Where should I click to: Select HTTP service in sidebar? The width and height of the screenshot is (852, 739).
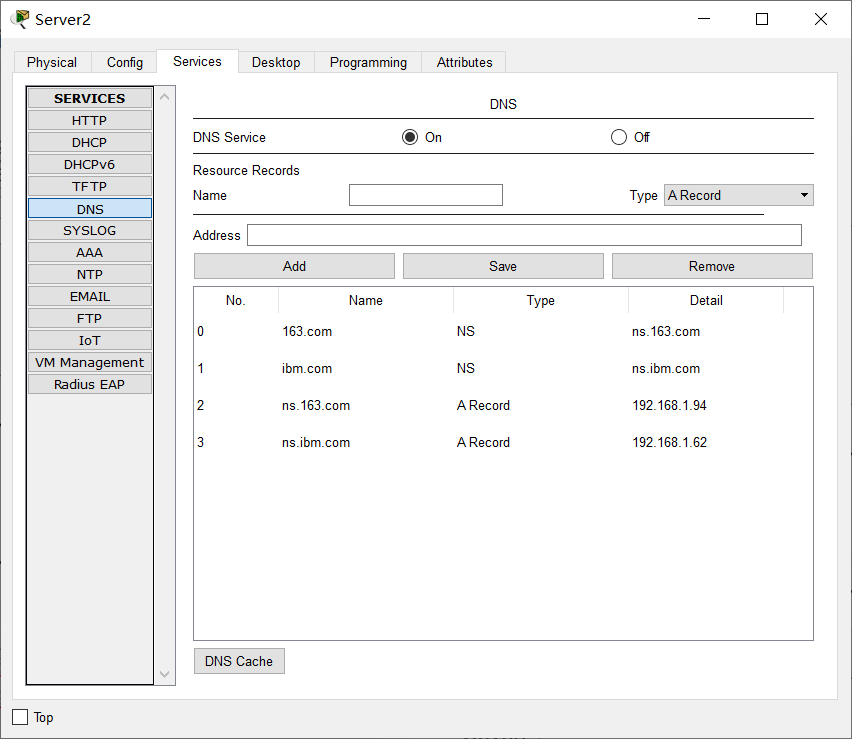click(90, 120)
